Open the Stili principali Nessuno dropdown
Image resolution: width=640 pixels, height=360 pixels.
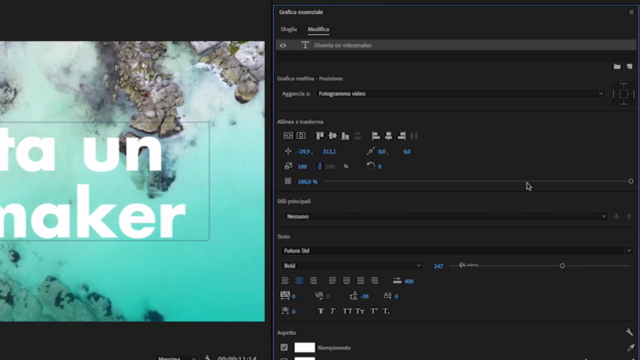pos(446,216)
